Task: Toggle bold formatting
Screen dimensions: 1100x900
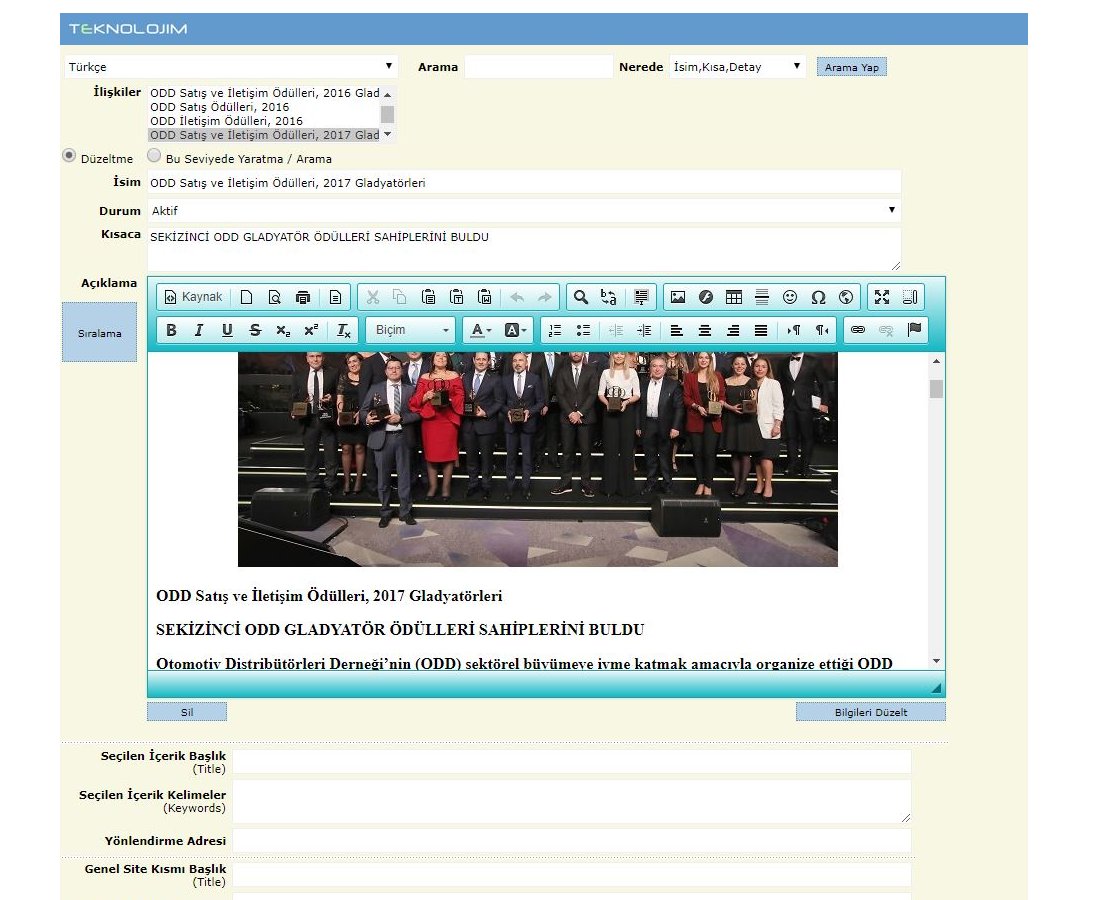Action: [x=171, y=330]
